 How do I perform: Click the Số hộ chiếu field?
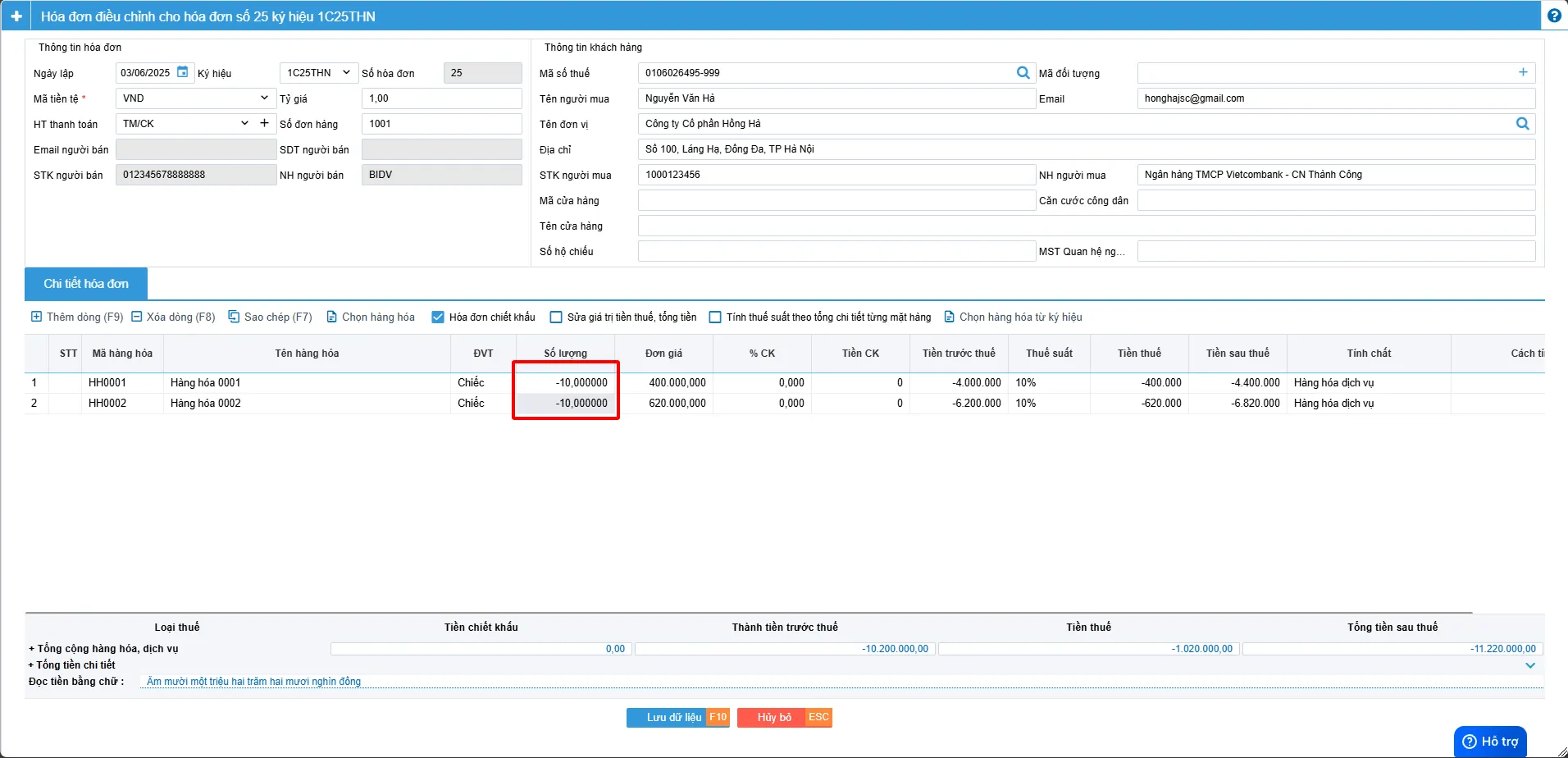click(836, 251)
